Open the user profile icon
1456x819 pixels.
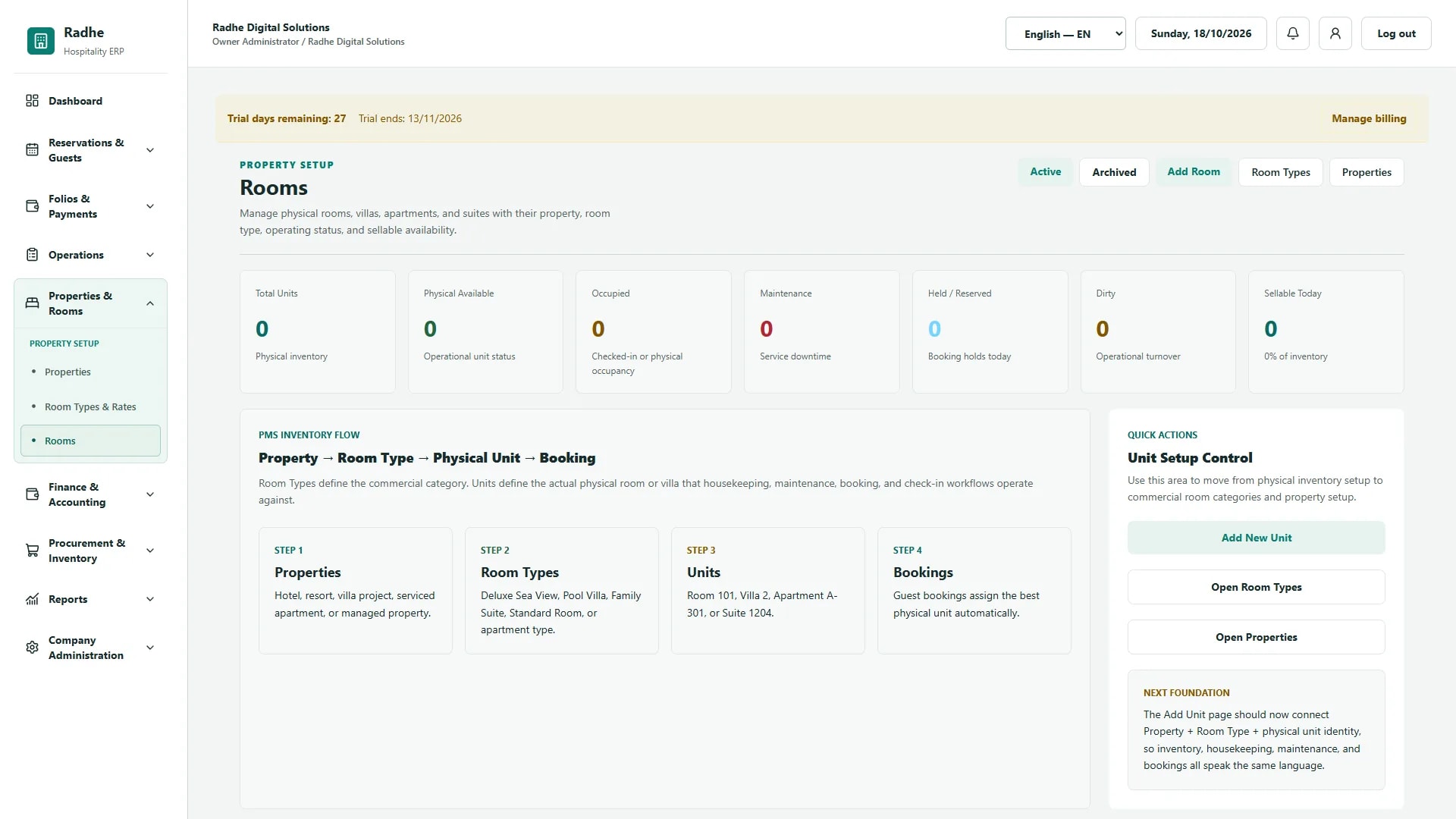[x=1335, y=33]
